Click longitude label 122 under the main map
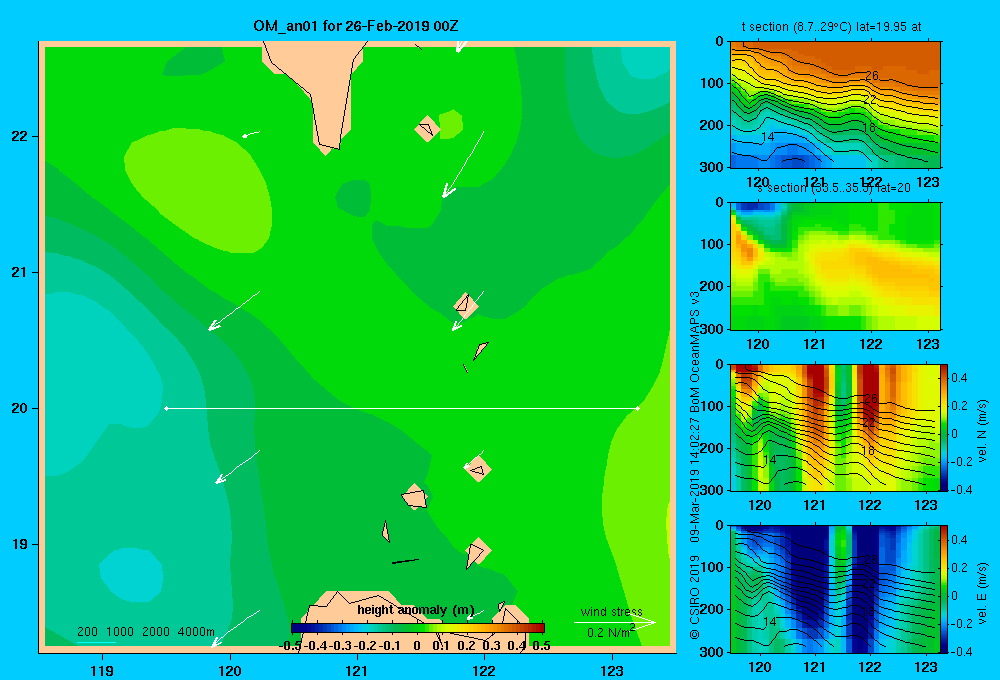1000x680 pixels. [484, 671]
